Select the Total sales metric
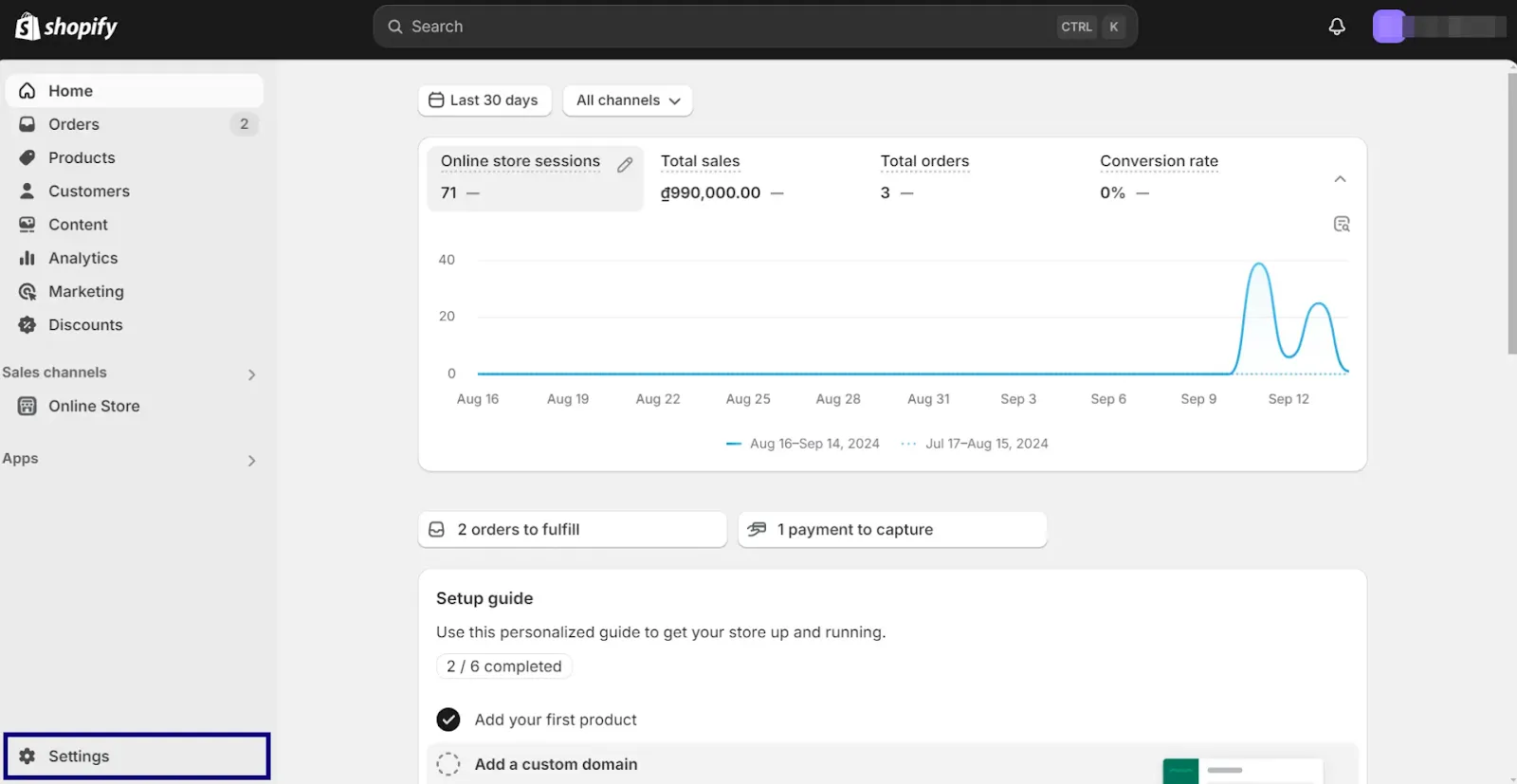1517x784 pixels. click(755, 177)
